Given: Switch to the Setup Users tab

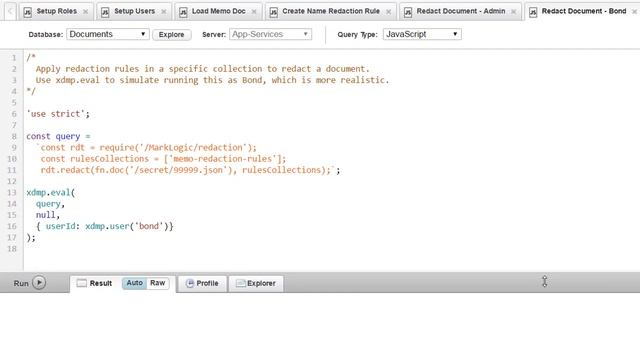Looking at the screenshot, I should tap(134, 11).
